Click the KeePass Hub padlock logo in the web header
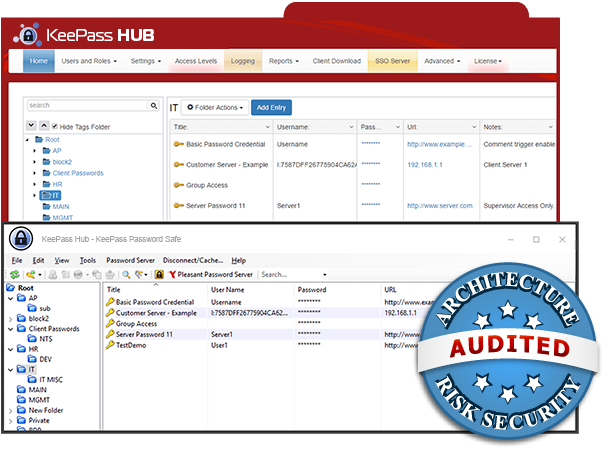603x457 pixels. tap(28, 35)
